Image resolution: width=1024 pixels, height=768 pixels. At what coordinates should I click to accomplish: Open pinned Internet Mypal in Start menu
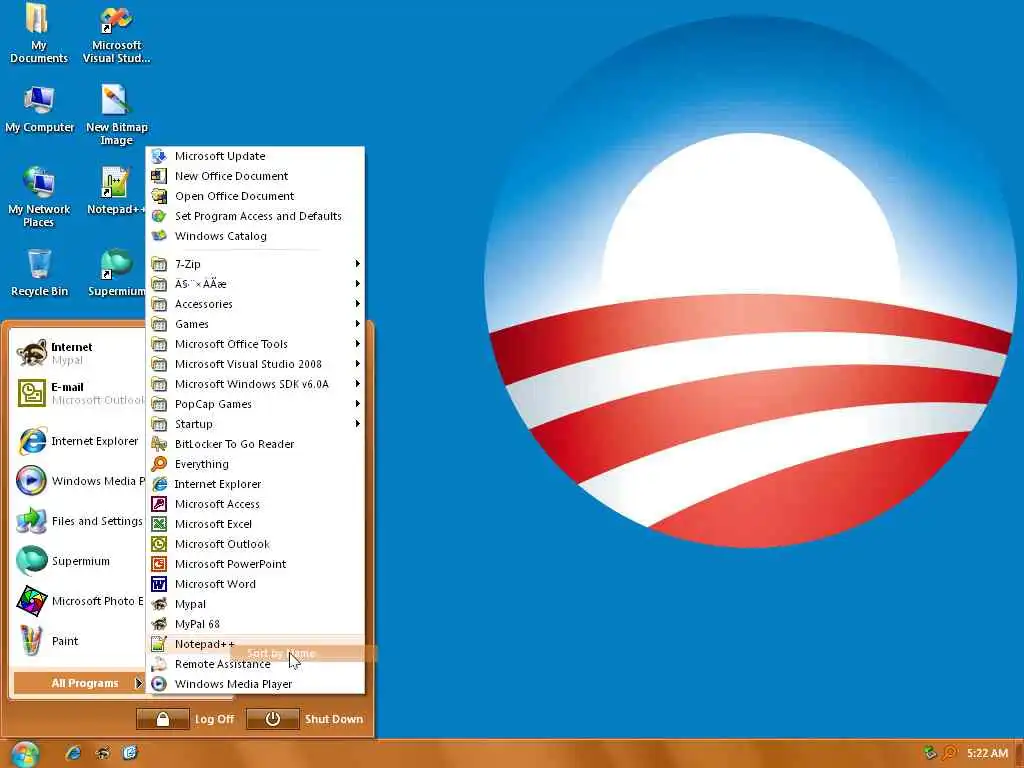coord(78,353)
